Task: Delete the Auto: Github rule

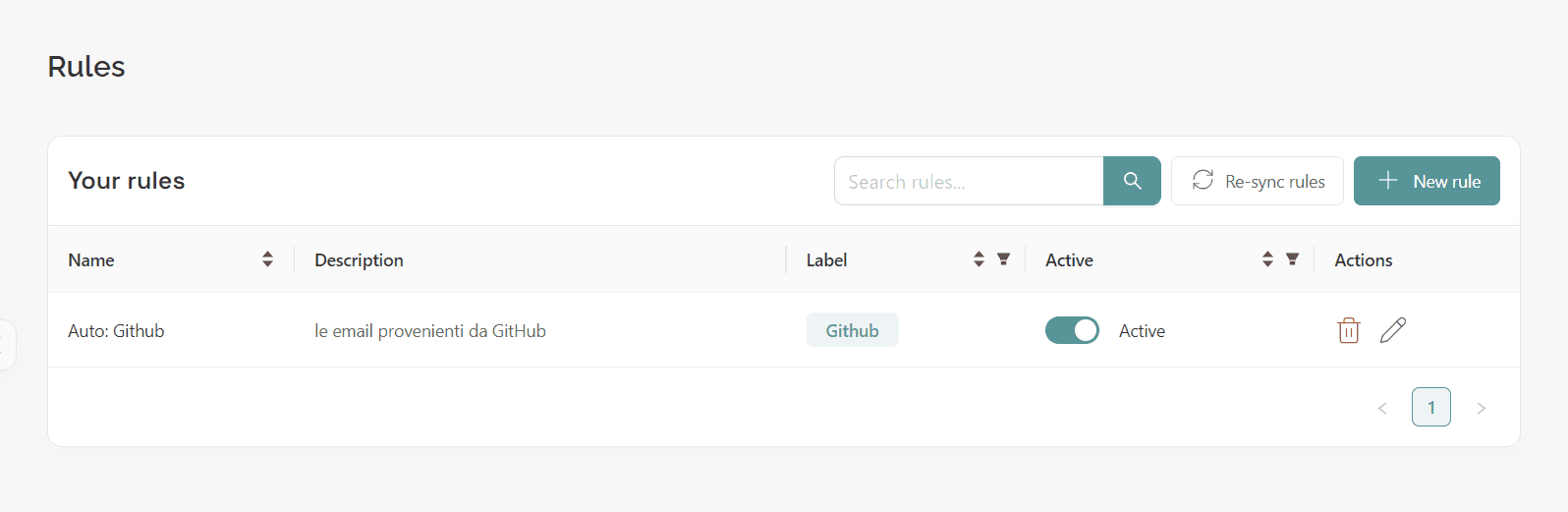Action: pos(1349,330)
